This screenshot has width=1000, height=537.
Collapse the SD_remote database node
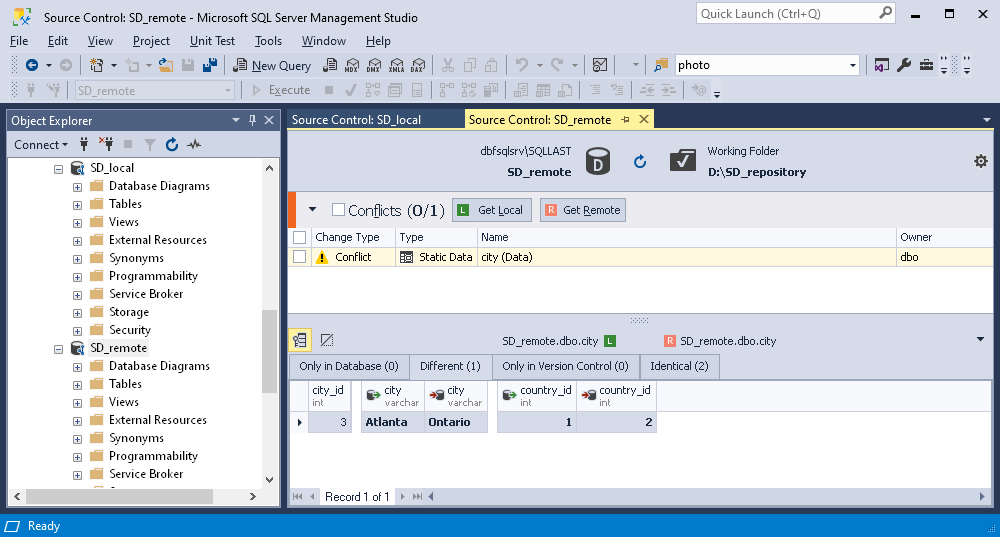pyautogui.click(x=58, y=349)
